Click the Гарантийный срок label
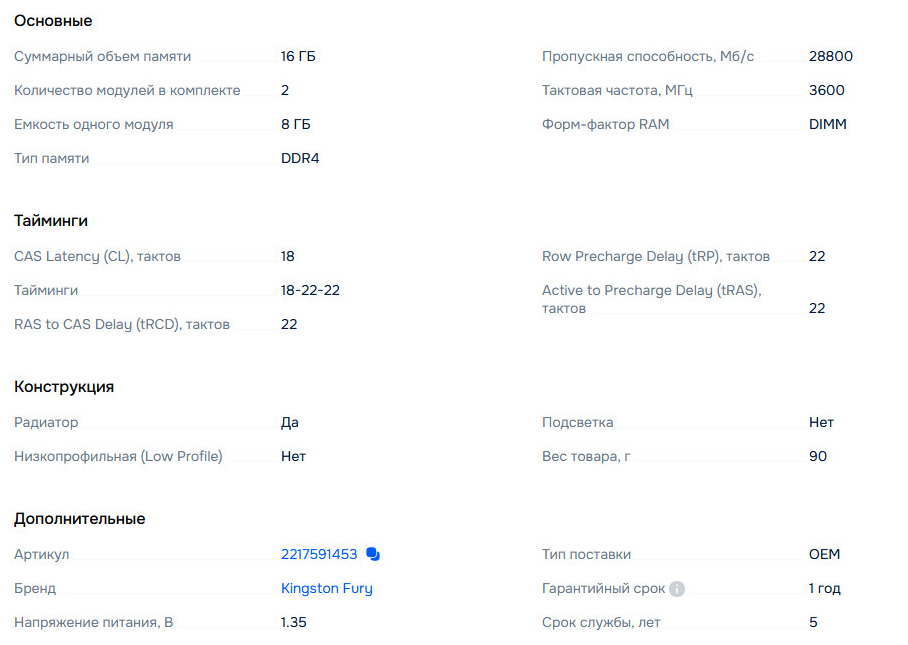Image resolution: width=908 pixels, height=645 pixels. tap(603, 588)
